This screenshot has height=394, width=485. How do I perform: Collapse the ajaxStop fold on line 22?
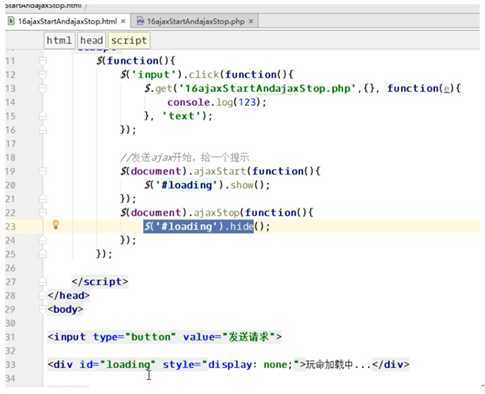[43, 213]
